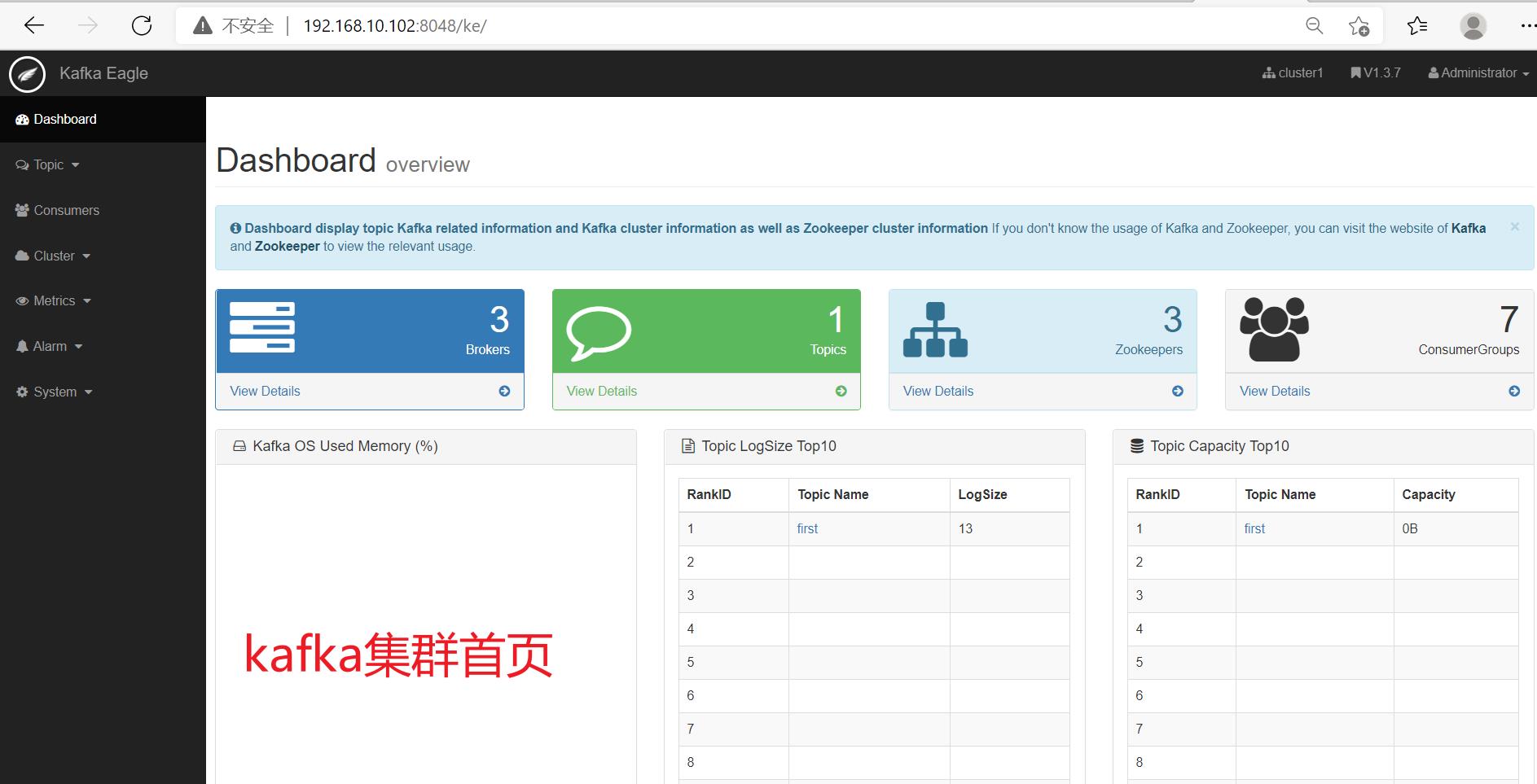Click the Topic Capacity Top10 database icon
The height and width of the screenshot is (784, 1537).
pyautogui.click(x=1137, y=446)
